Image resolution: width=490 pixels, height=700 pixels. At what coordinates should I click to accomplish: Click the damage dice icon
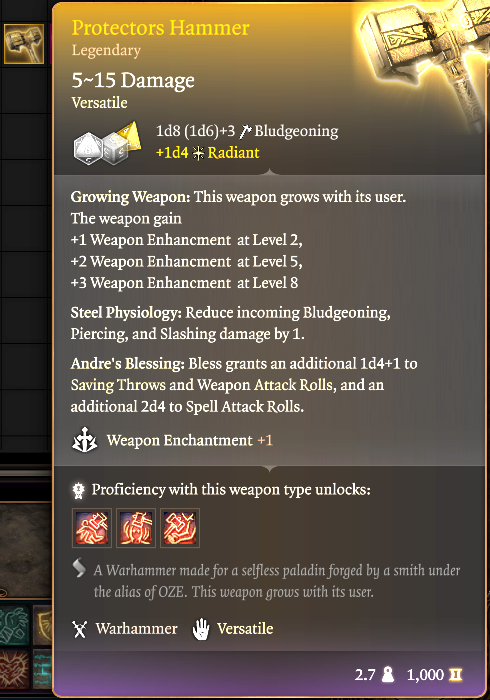click(x=108, y=144)
